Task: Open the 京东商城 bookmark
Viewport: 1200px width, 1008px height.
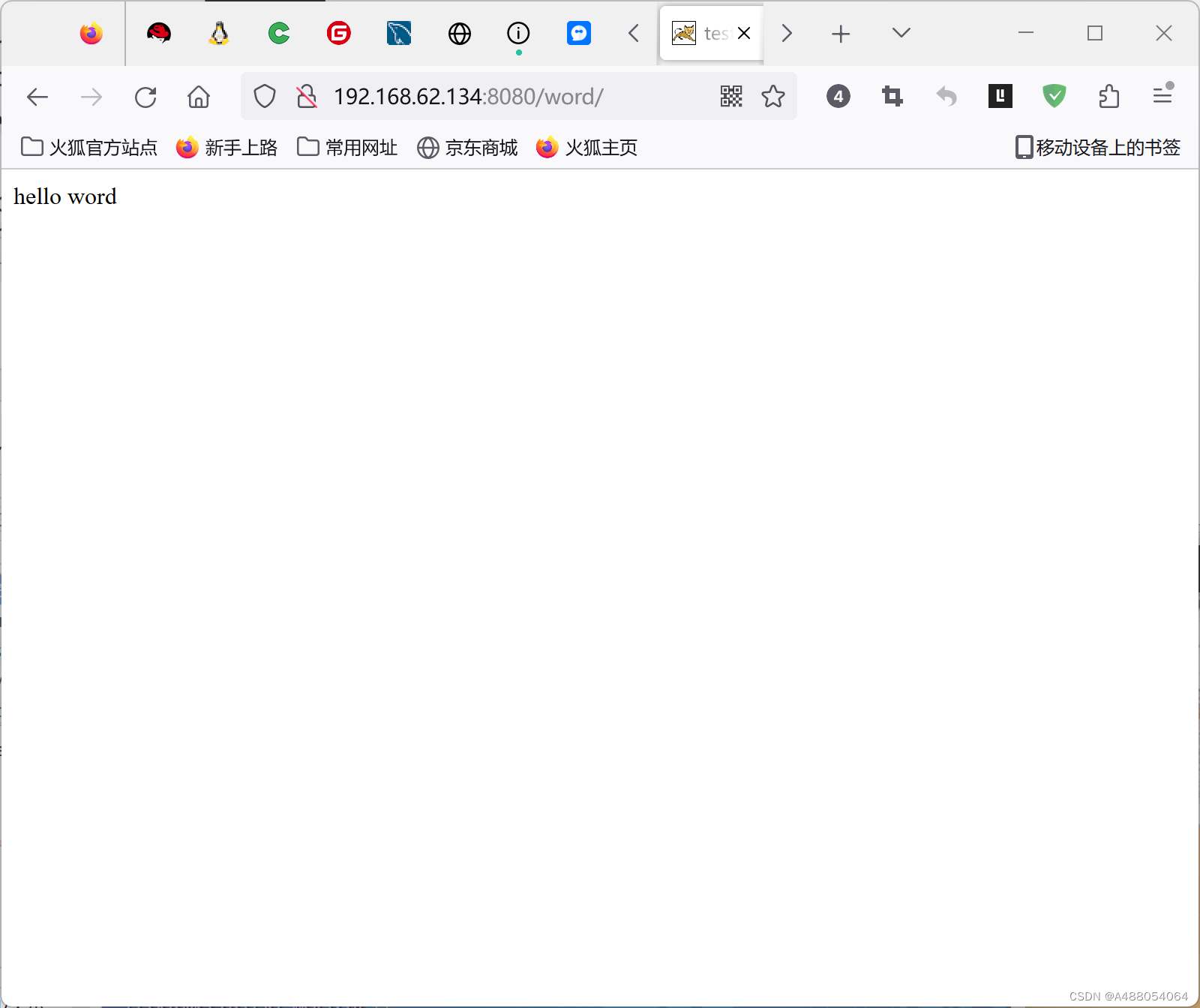Action: 467,148
